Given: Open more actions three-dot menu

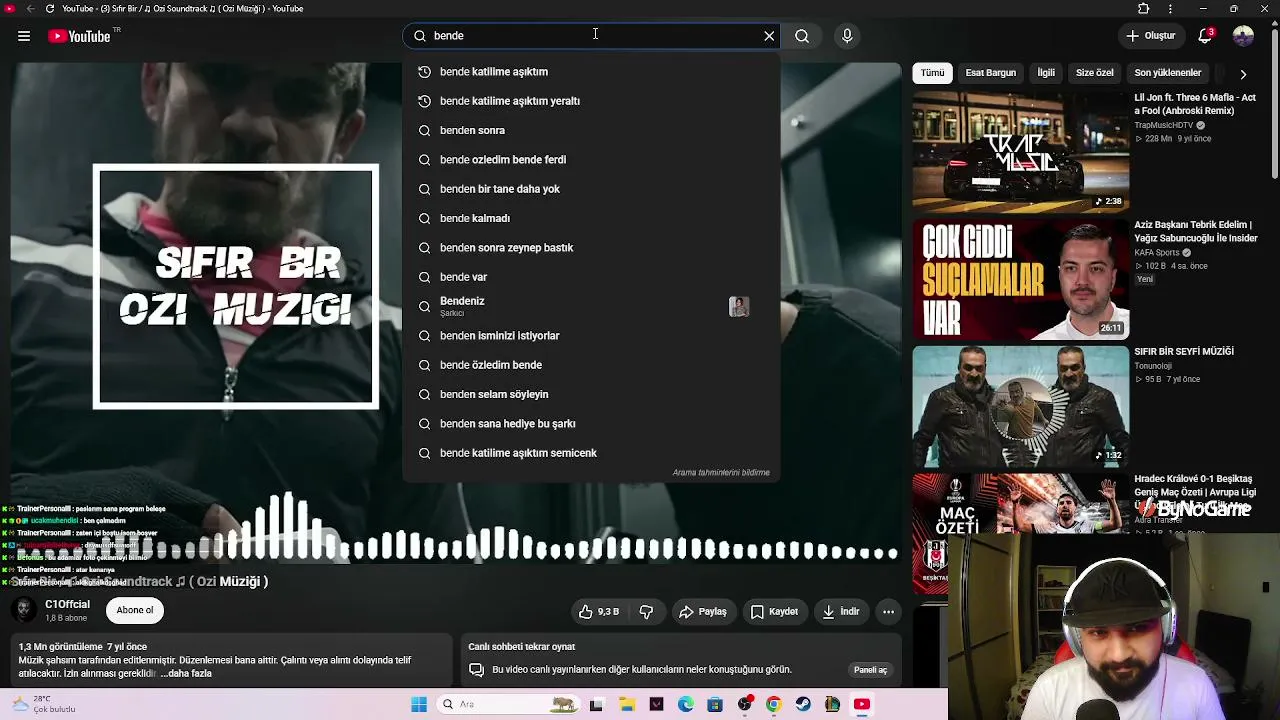Looking at the screenshot, I should [888, 612].
